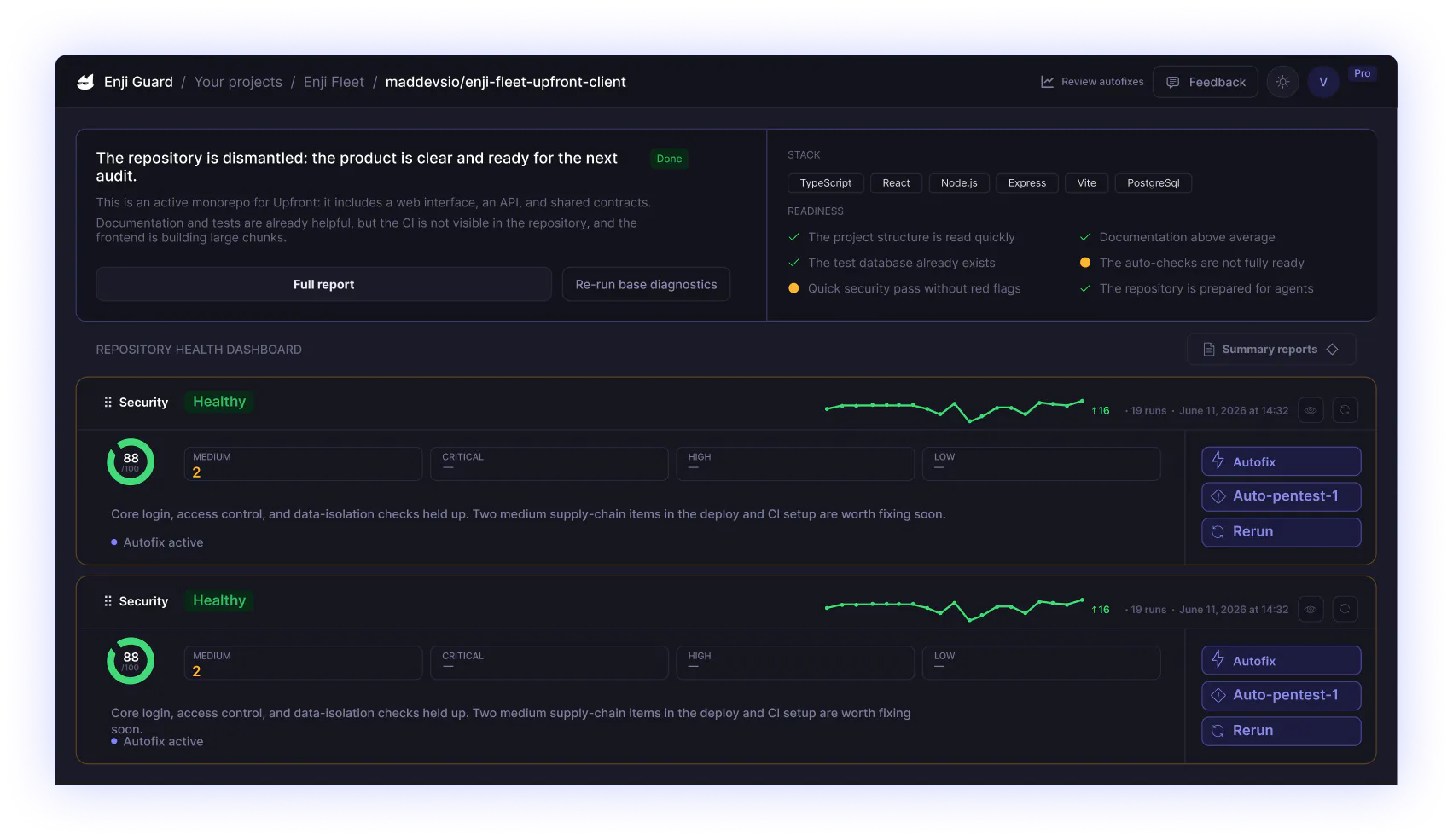Toggle the light theme sun icon
This screenshot has height=840, width=1453.
tap(1282, 82)
